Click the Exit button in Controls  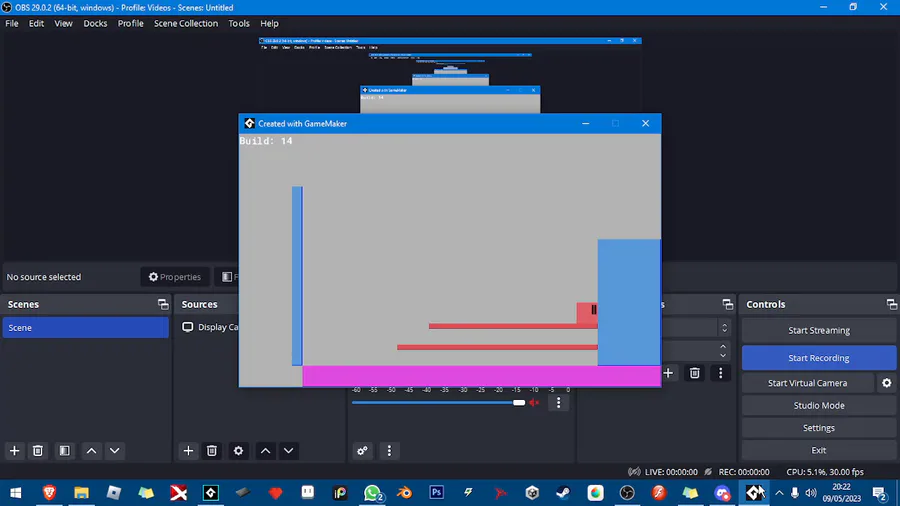point(818,450)
